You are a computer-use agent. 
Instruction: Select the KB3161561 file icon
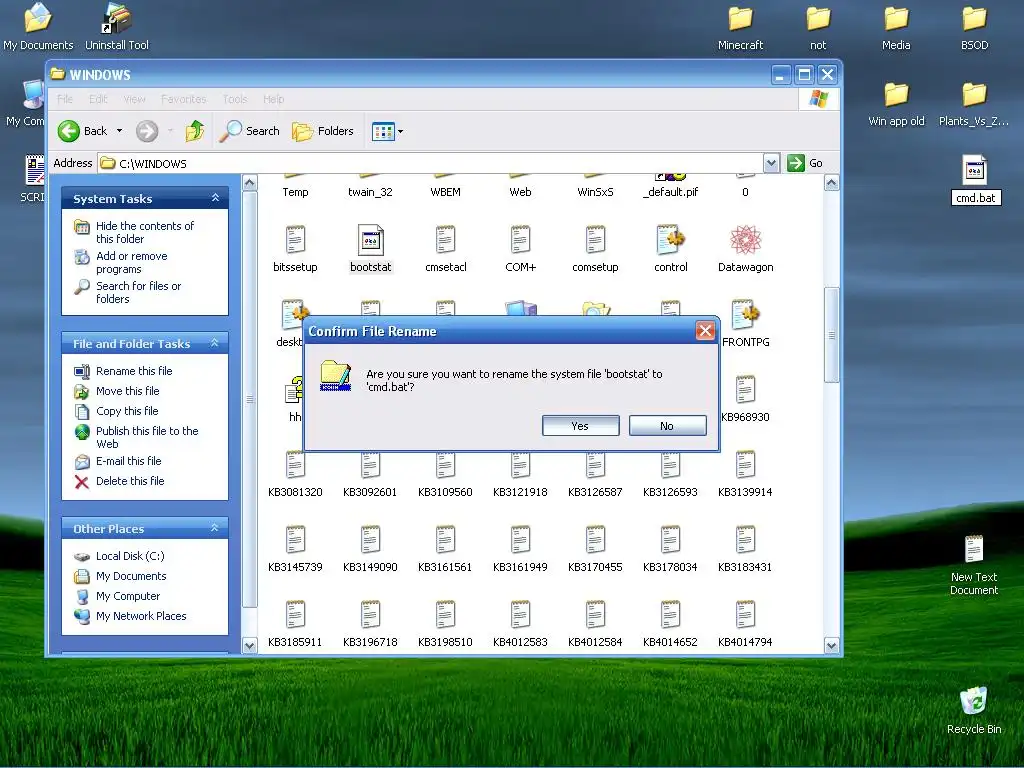tap(445, 541)
